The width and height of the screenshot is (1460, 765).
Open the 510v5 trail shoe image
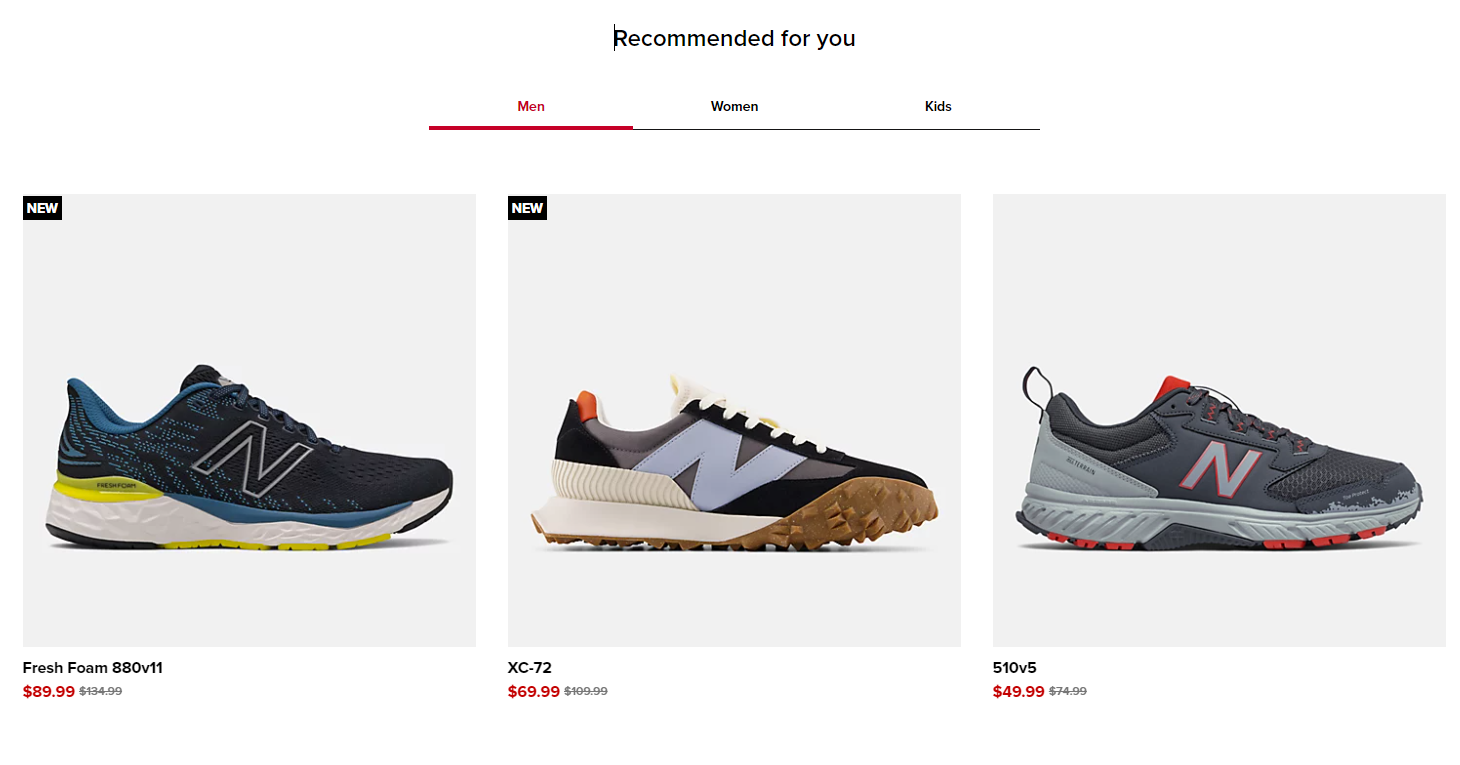coord(1219,420)
